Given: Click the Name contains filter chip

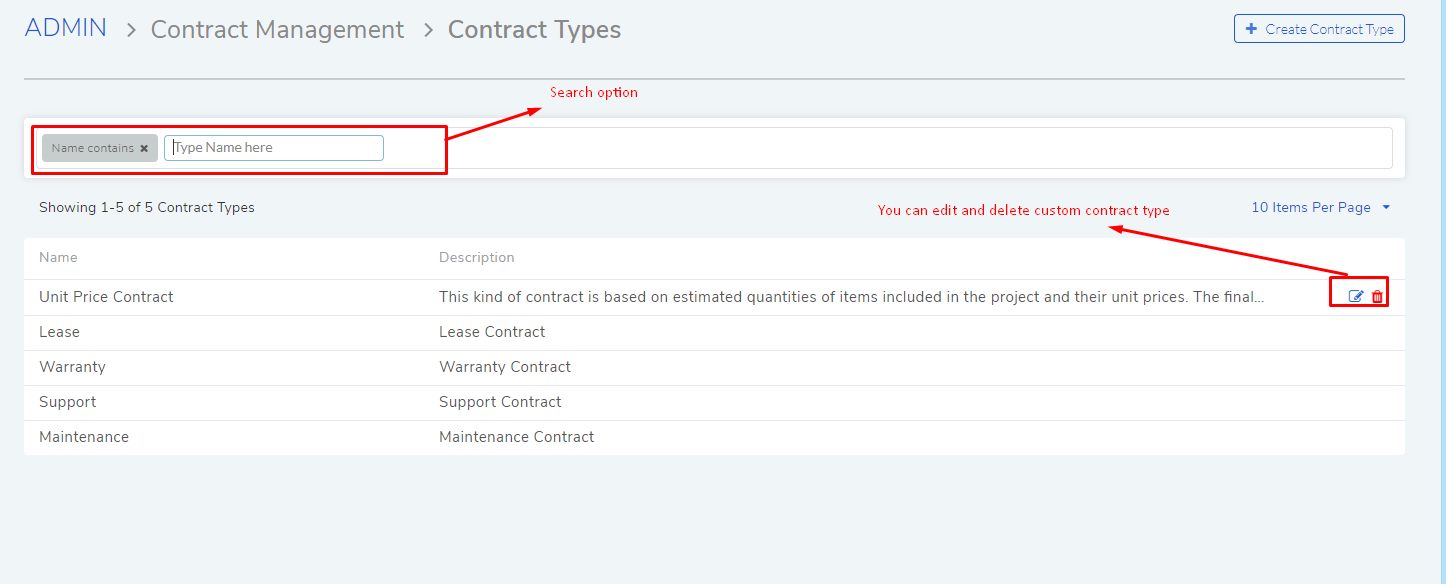Looking at the screenshot, I should 100,148.
